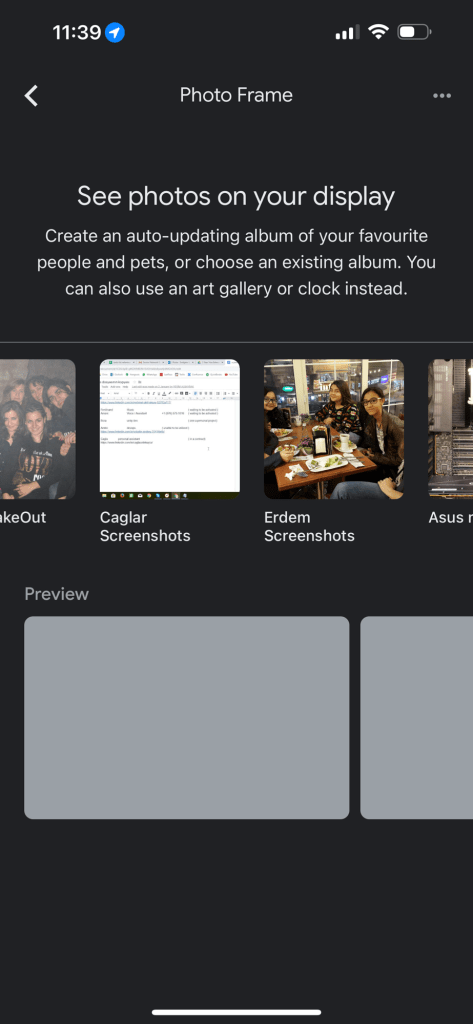The height and width of the screenshot is (1024, 473).
Task: Tap the 11:39 clock in status bar
Action: [76, 32]
